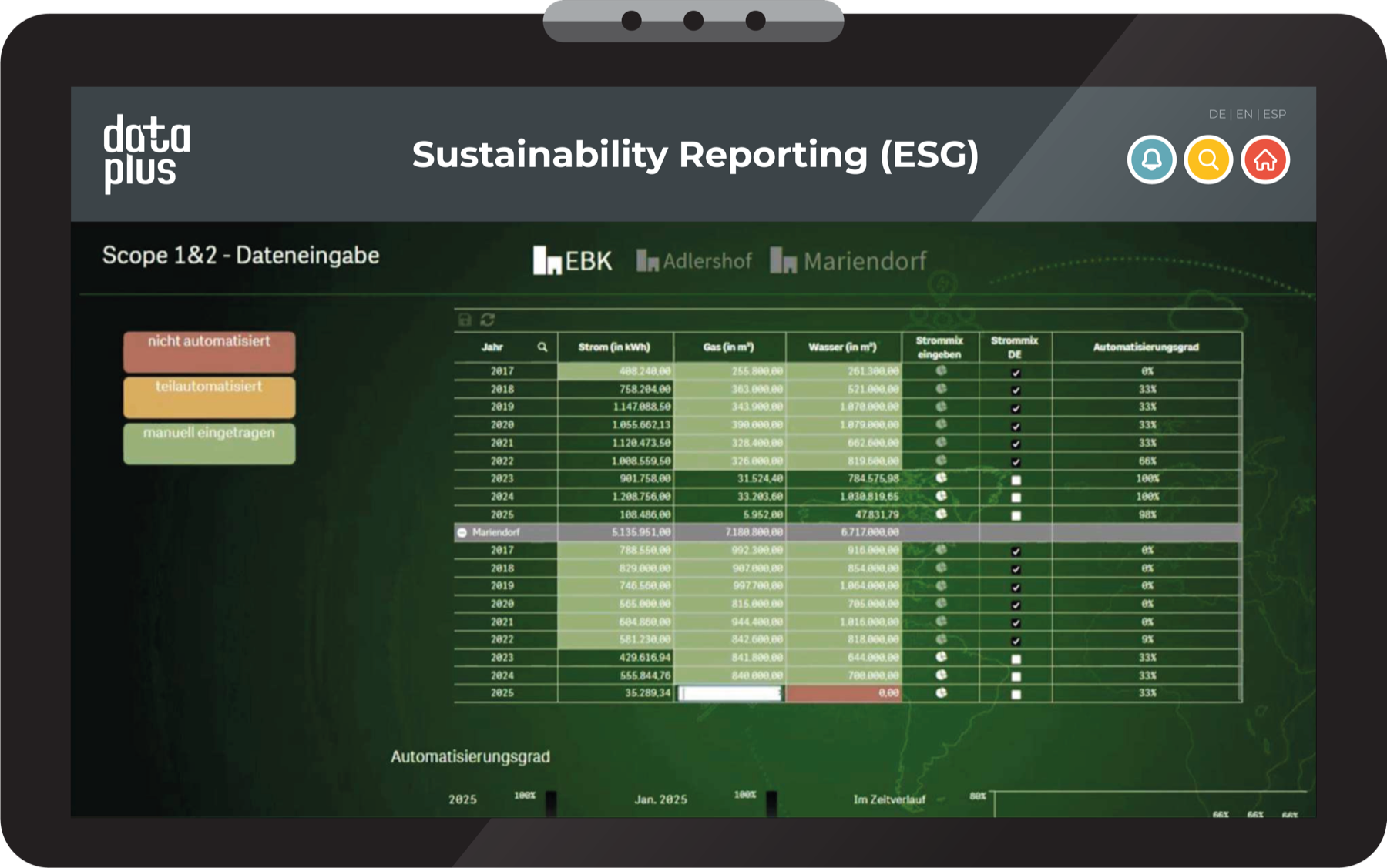Click the orange teilautomatisiert legend swatch
The width and height of the screenshot is (1387, 868).
tap(210, 397)
